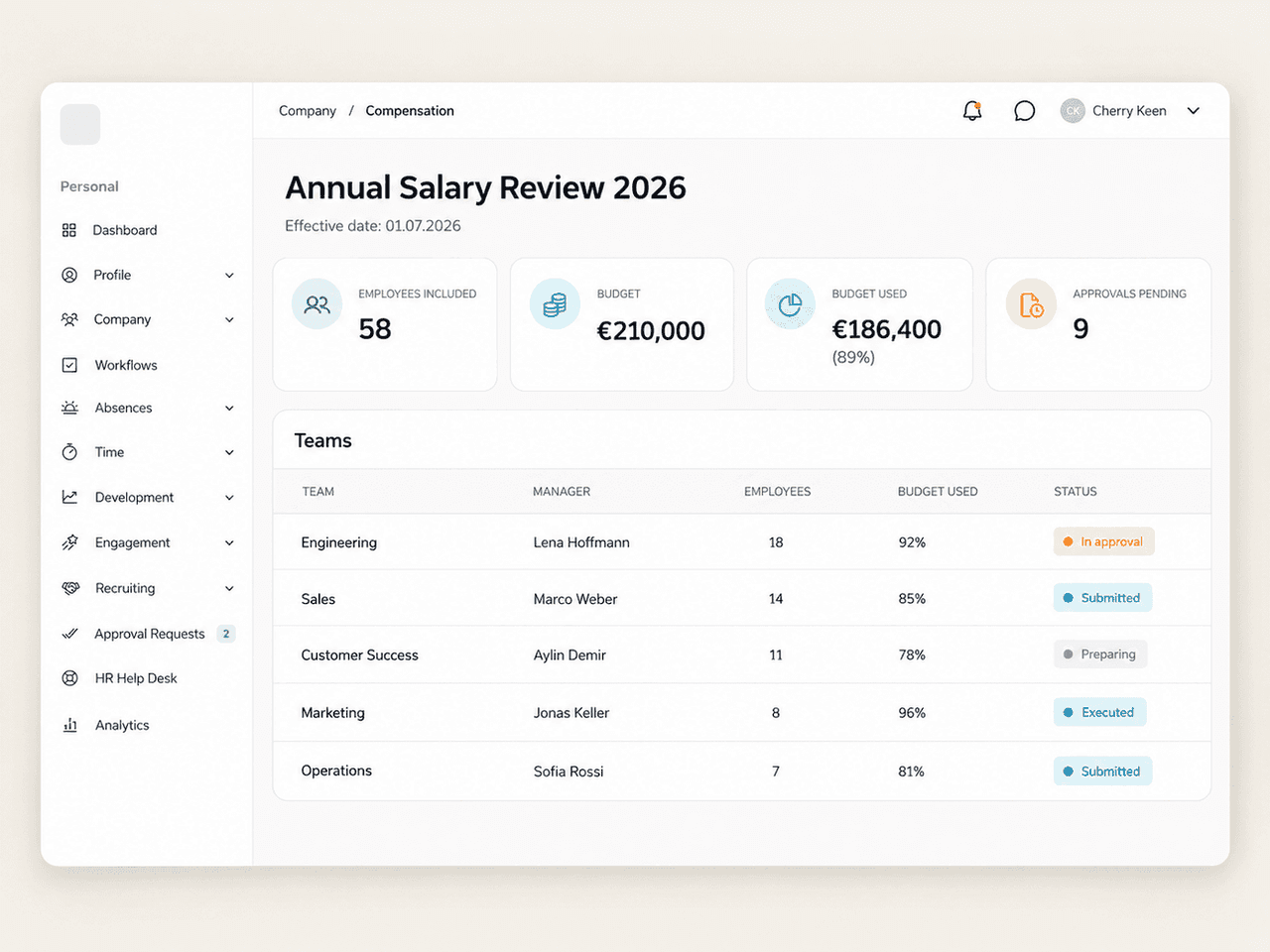
Task: Click the Workflows checkbox icon
Action: [69, 365]
